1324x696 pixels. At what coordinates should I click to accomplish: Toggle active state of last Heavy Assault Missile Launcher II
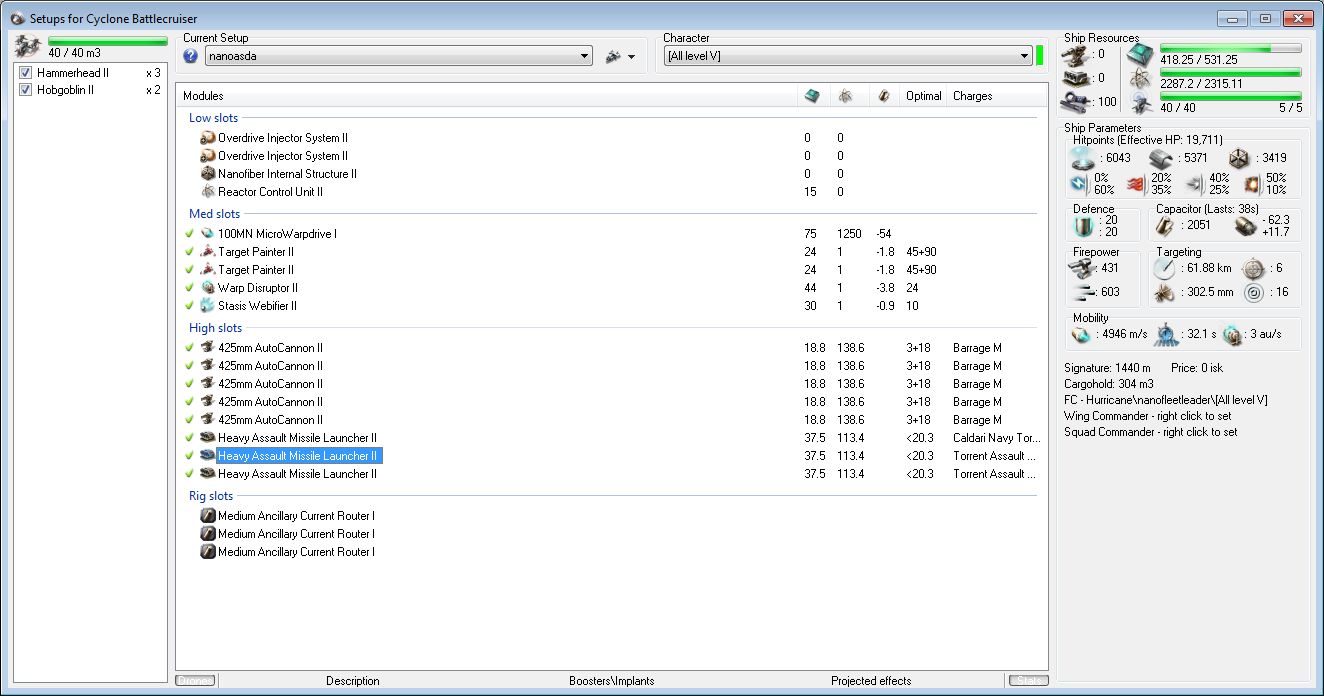coord(190,474)
